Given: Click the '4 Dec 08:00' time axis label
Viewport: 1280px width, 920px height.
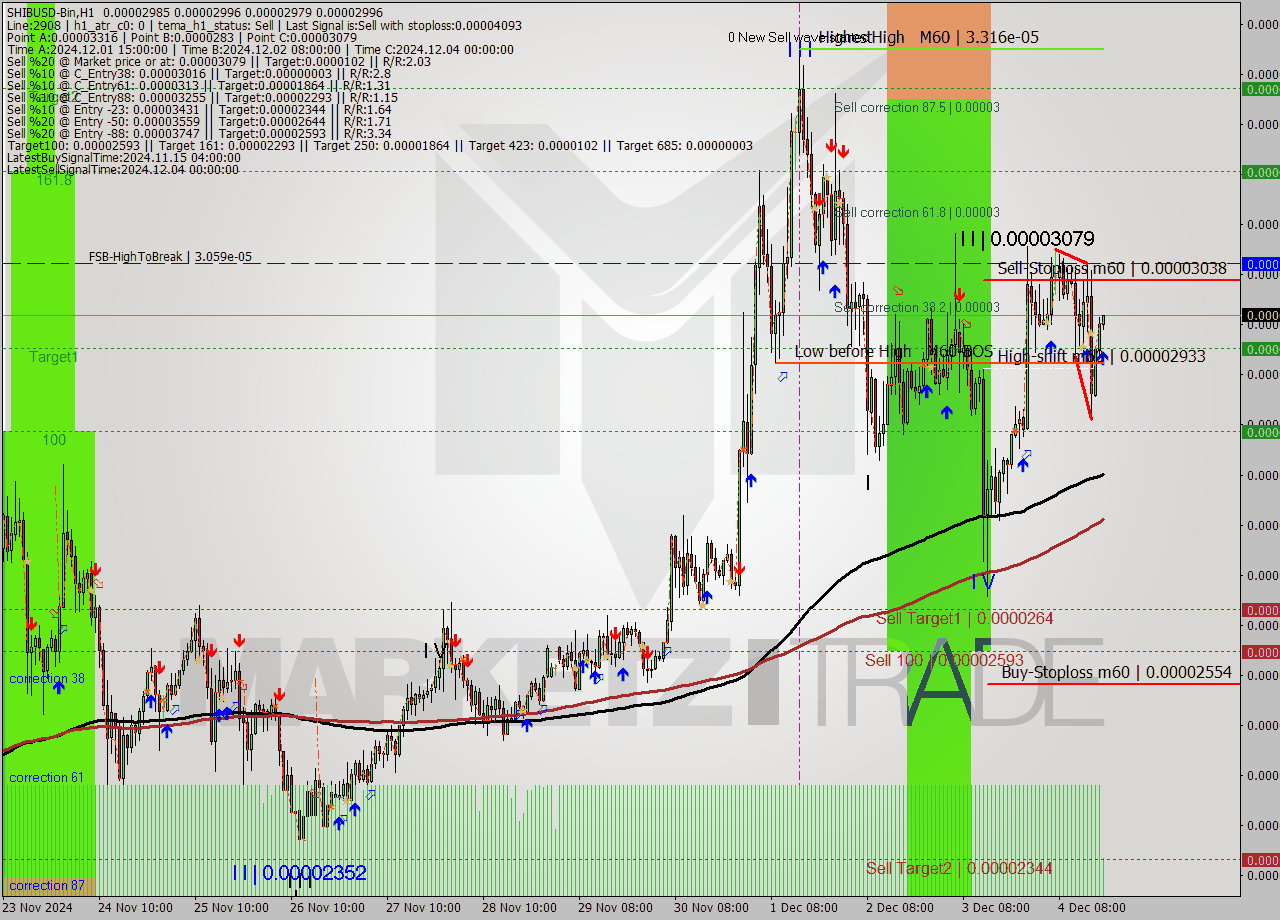Looking at the screenshot, I should pyautogui.click(x=1092, y=908).
